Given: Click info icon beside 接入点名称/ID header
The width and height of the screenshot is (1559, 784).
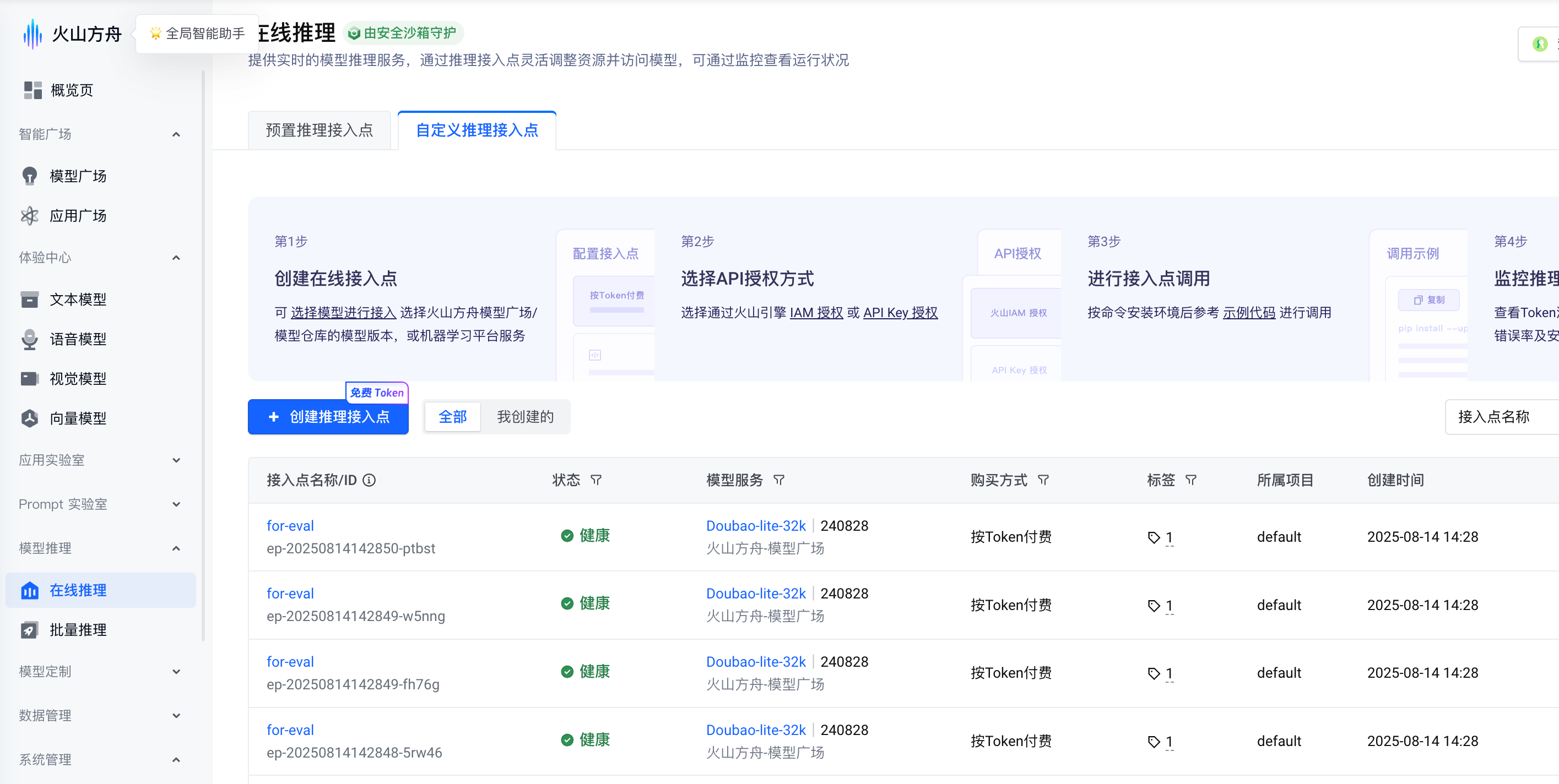Looking at the screenshot, I should [x=369, y=480].
